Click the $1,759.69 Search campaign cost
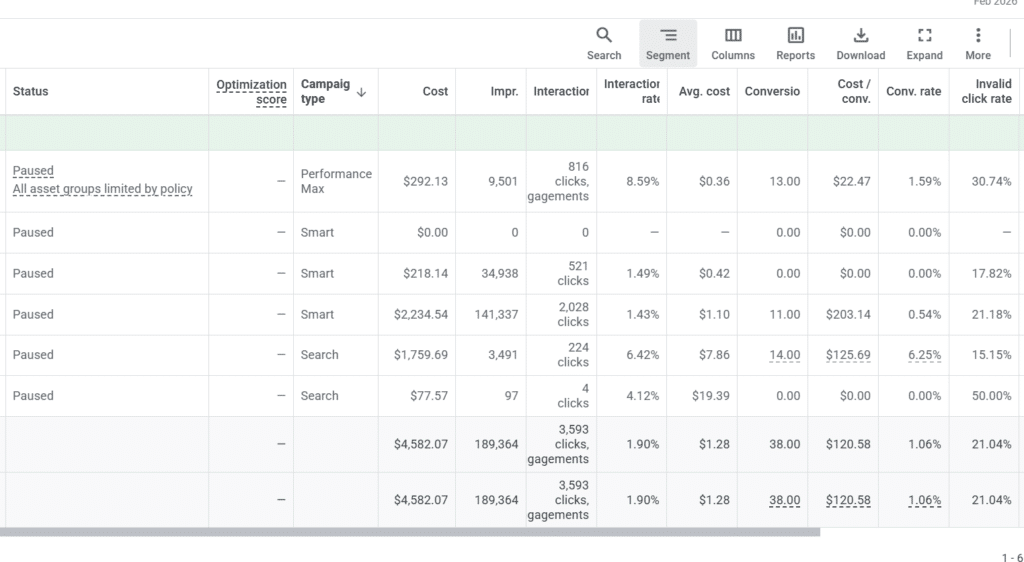Screen dimensions: 1024x562 (421, 355)
